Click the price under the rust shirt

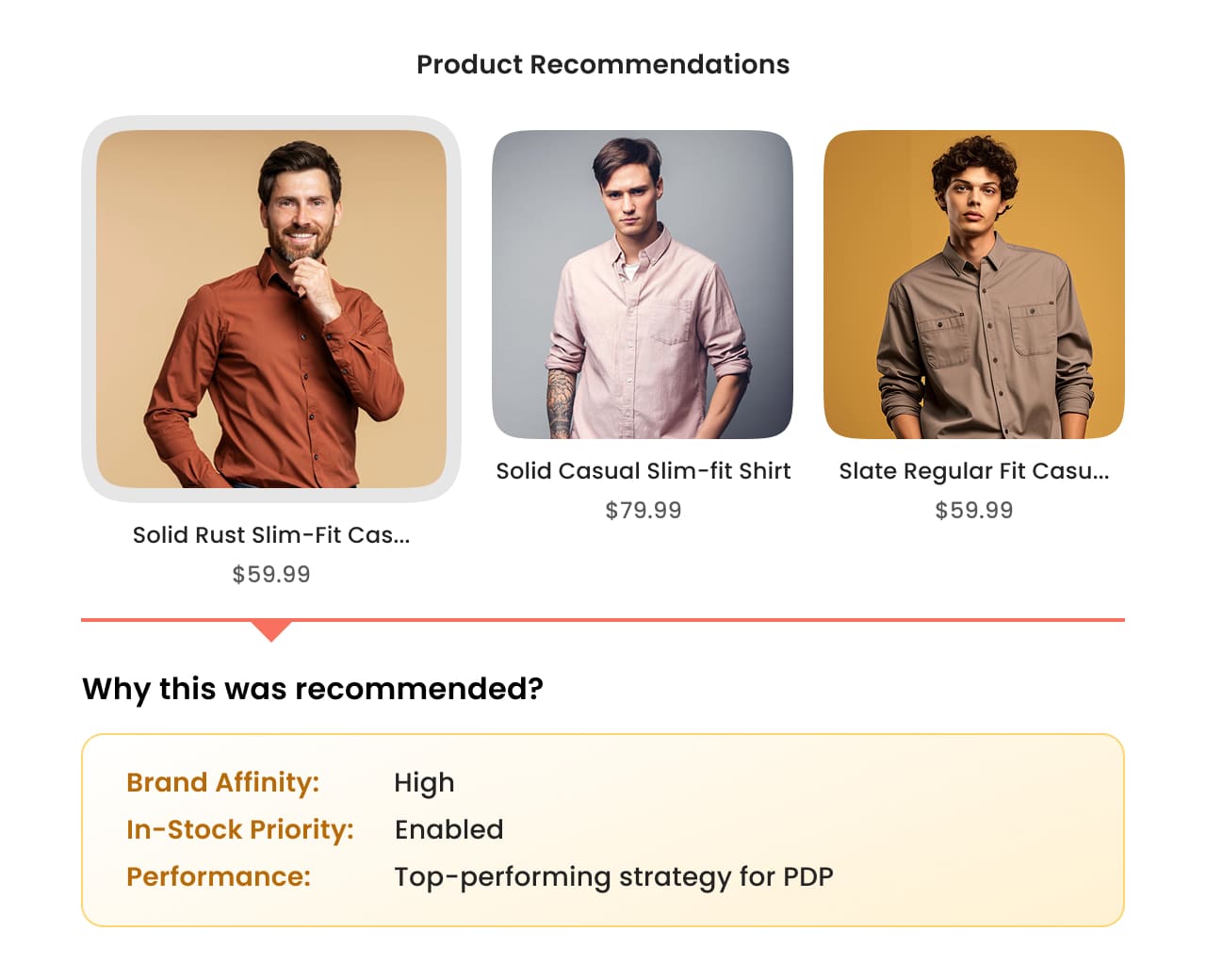(271, 575)
